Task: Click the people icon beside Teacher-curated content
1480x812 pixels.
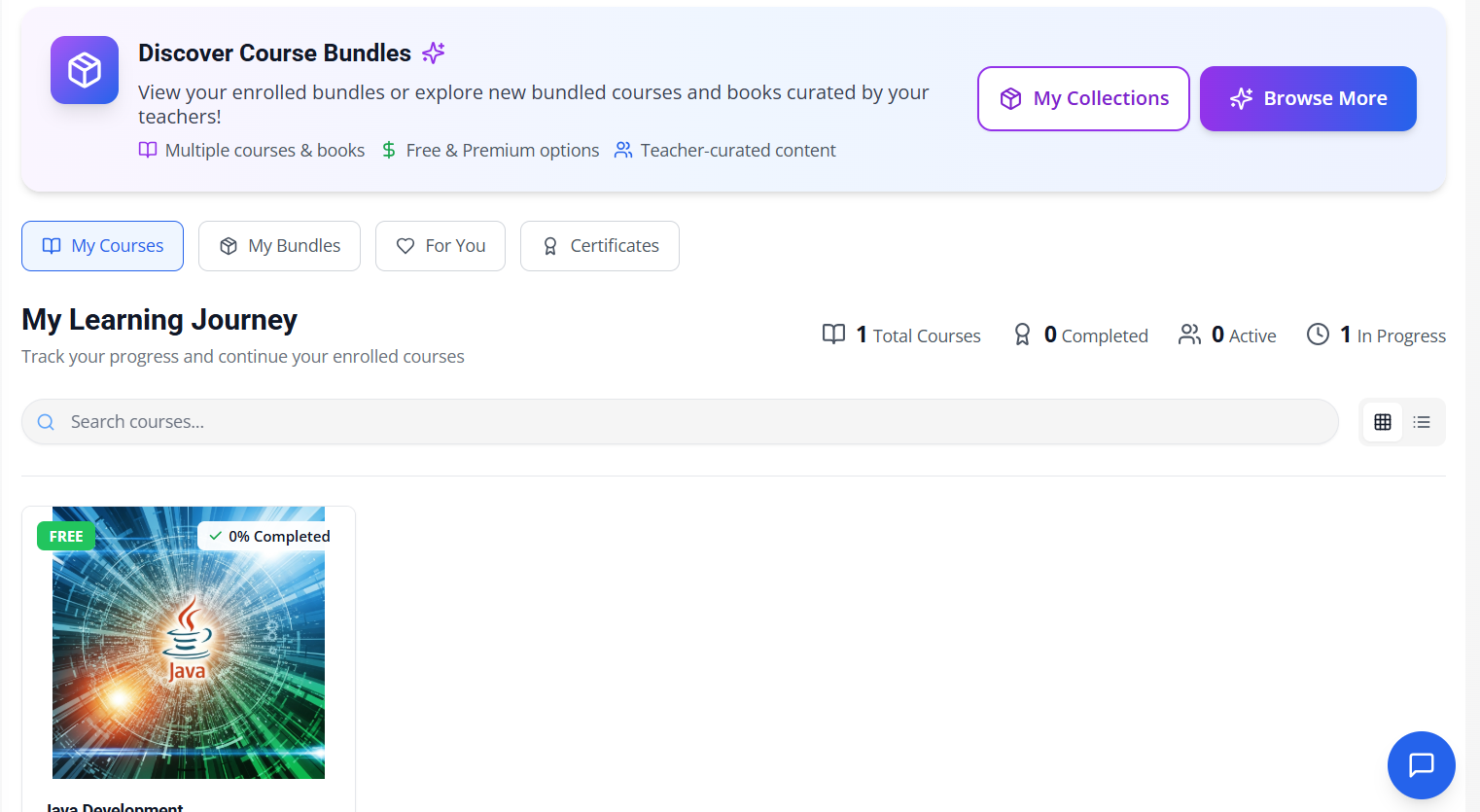Action: 622,150
